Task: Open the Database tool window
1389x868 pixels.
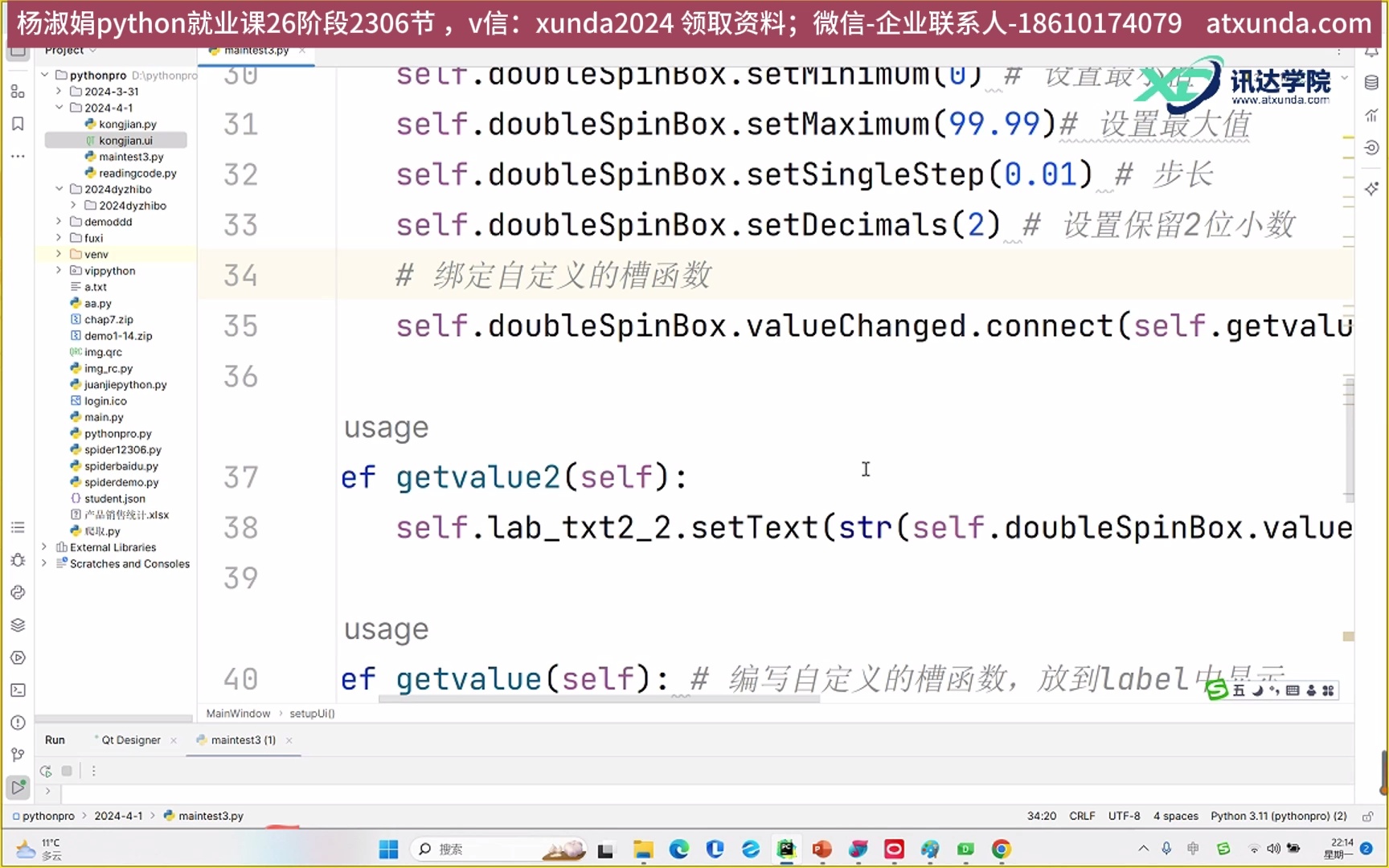Action: 1372,83
